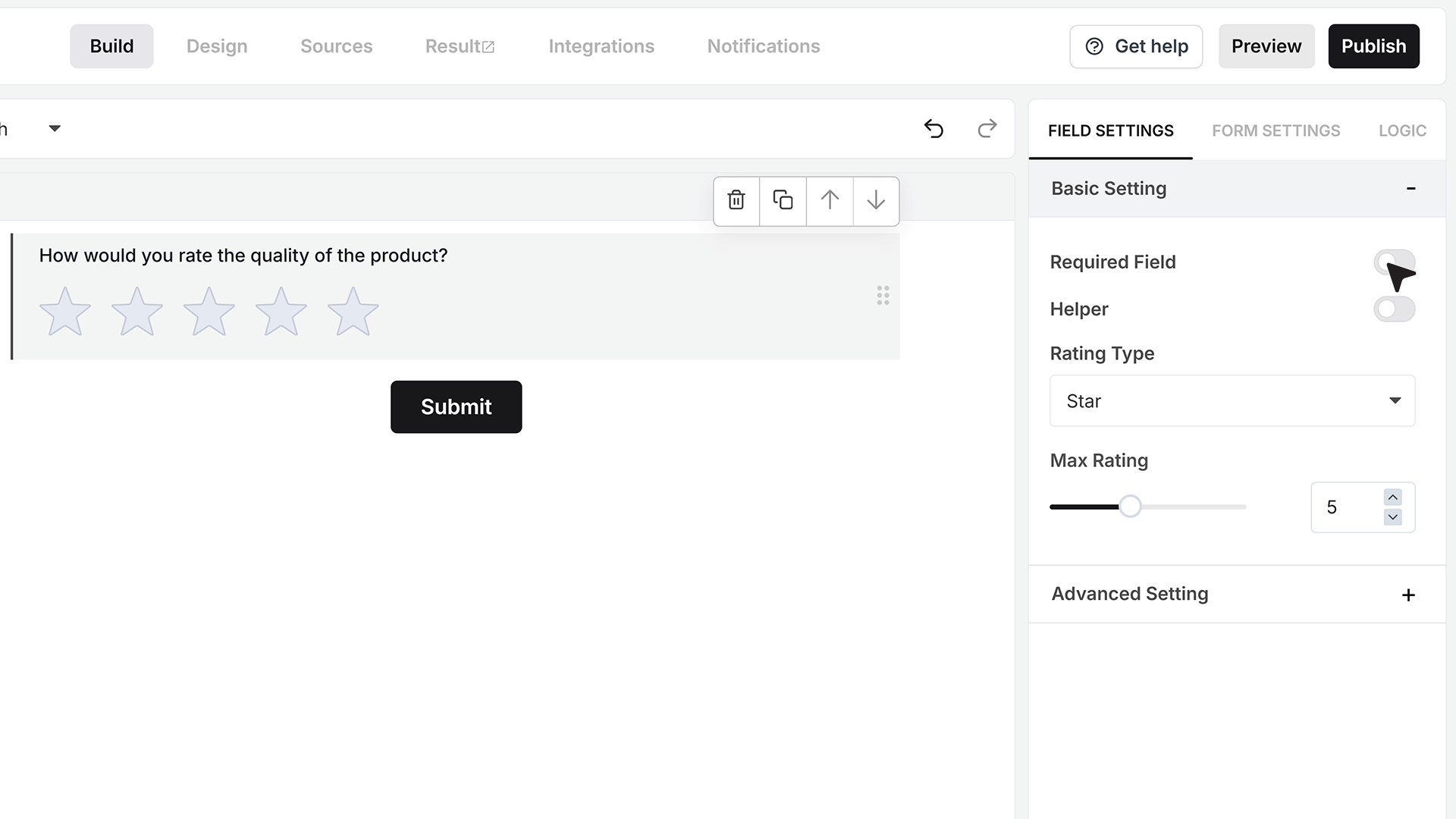
Task: Duplicate the rating field with the copy icon
Action: click(x=783, y=201)
